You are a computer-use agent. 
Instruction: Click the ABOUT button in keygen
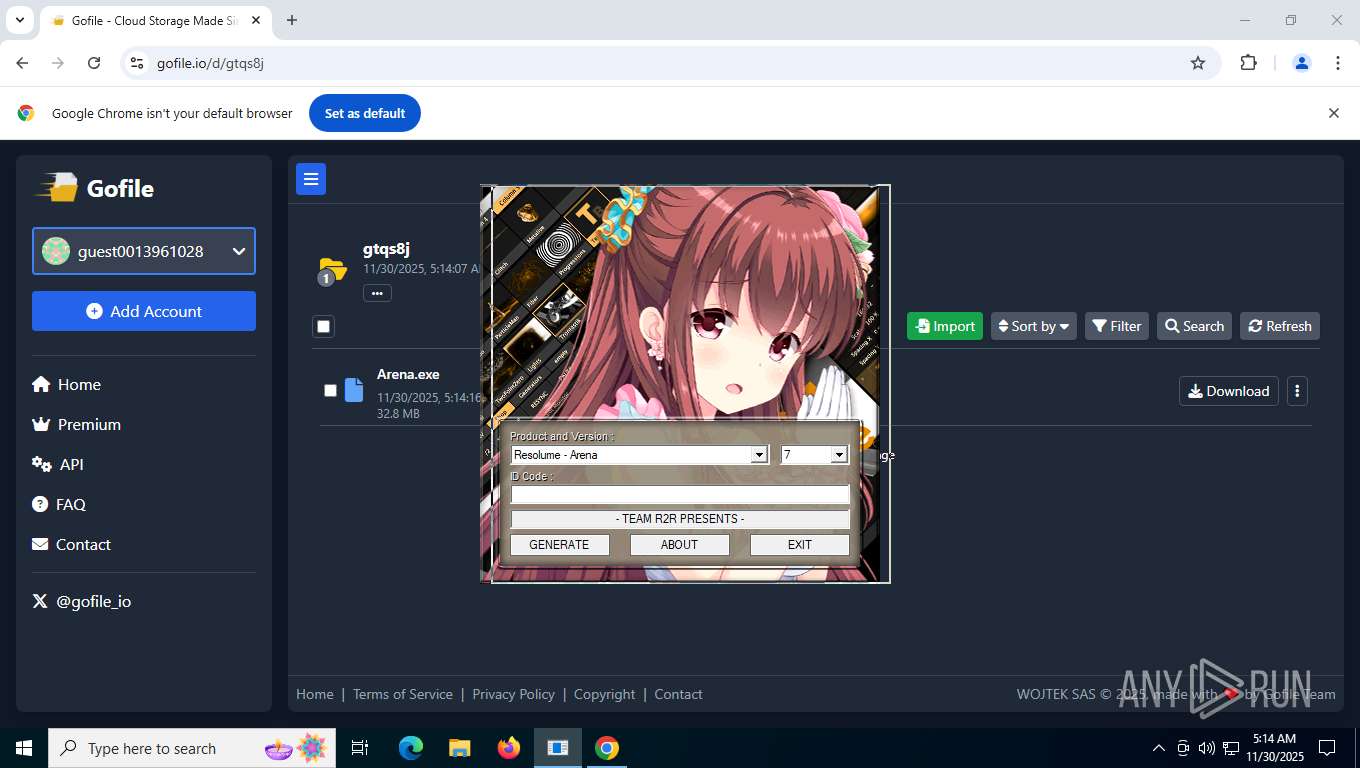[679, 545]
